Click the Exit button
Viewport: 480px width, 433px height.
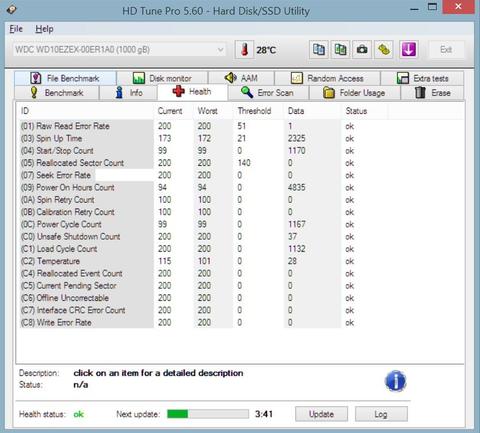click(x=446, y=50)
